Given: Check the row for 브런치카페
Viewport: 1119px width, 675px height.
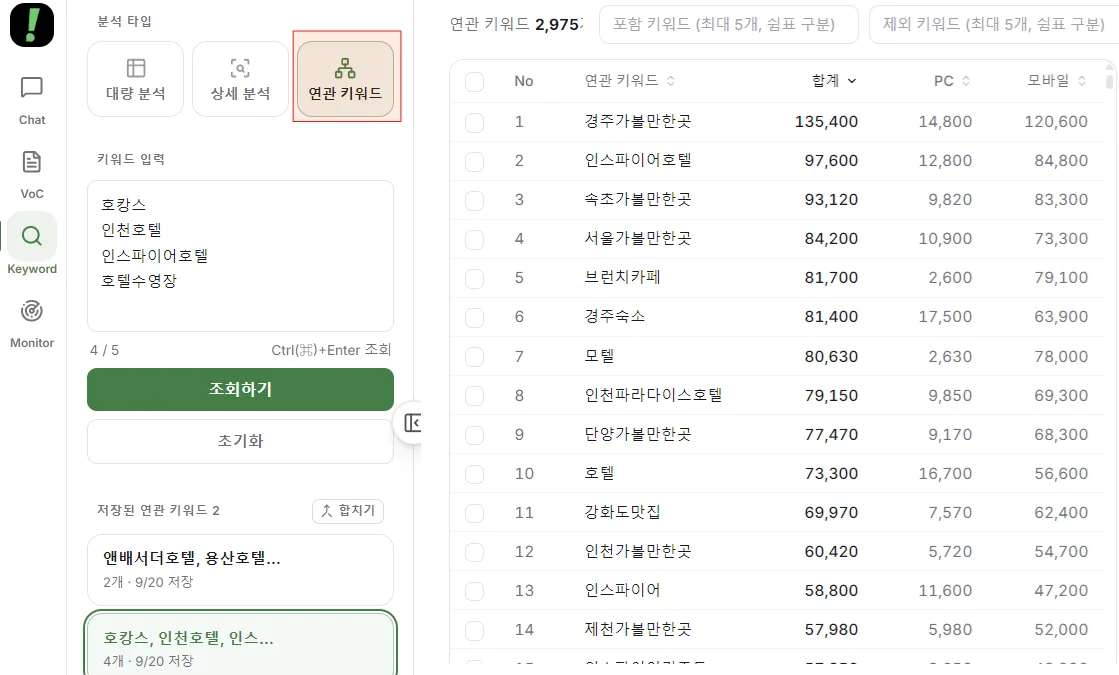Looking at the screenshot, I should tap(475, 278).
